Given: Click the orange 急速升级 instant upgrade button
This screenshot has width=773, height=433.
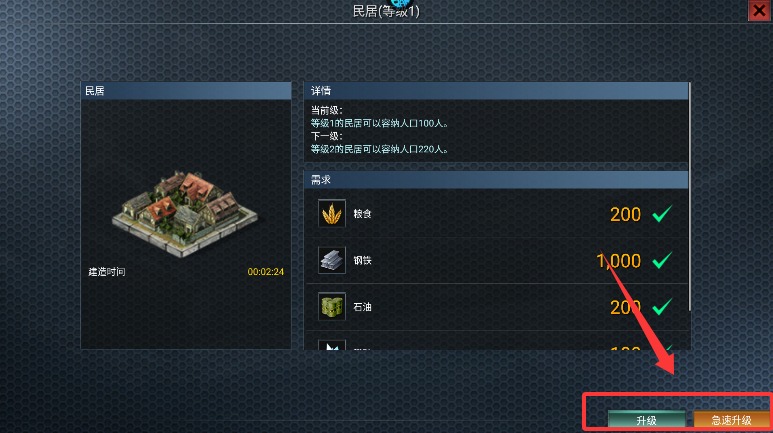Looking at the screenshot, I should click(x=731, y=420).
